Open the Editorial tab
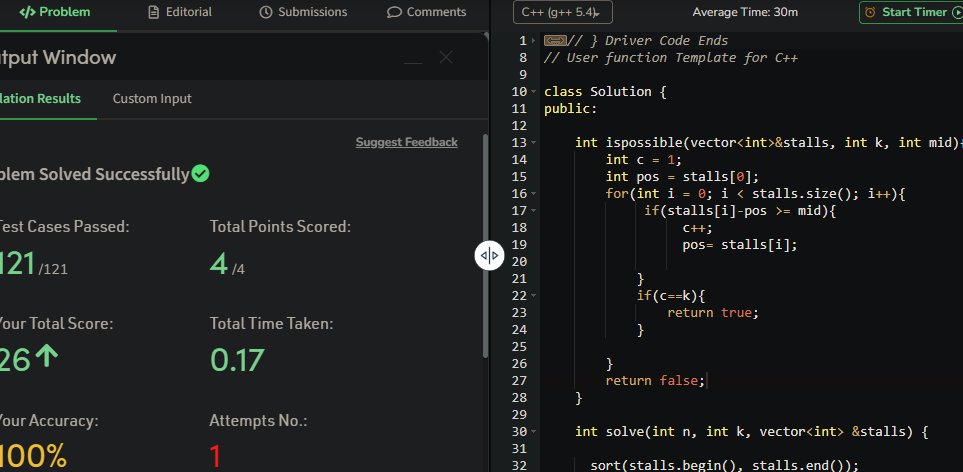 coord(181,12)
